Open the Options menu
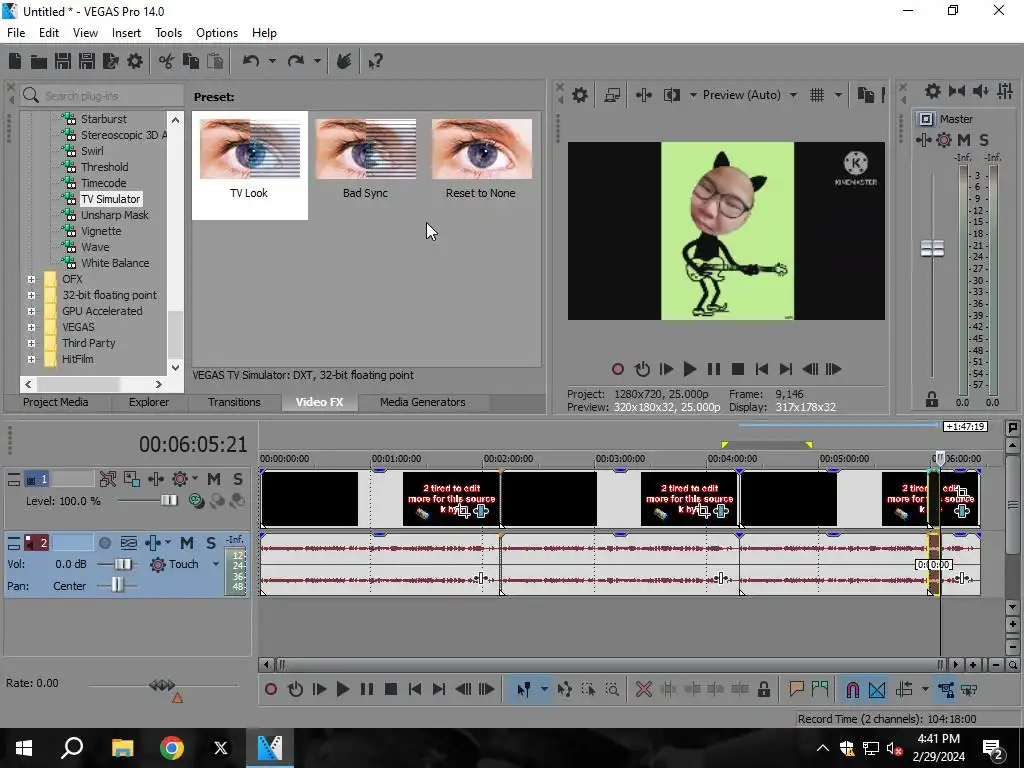The image size is (1024, 768). click(x=217, y=33)
